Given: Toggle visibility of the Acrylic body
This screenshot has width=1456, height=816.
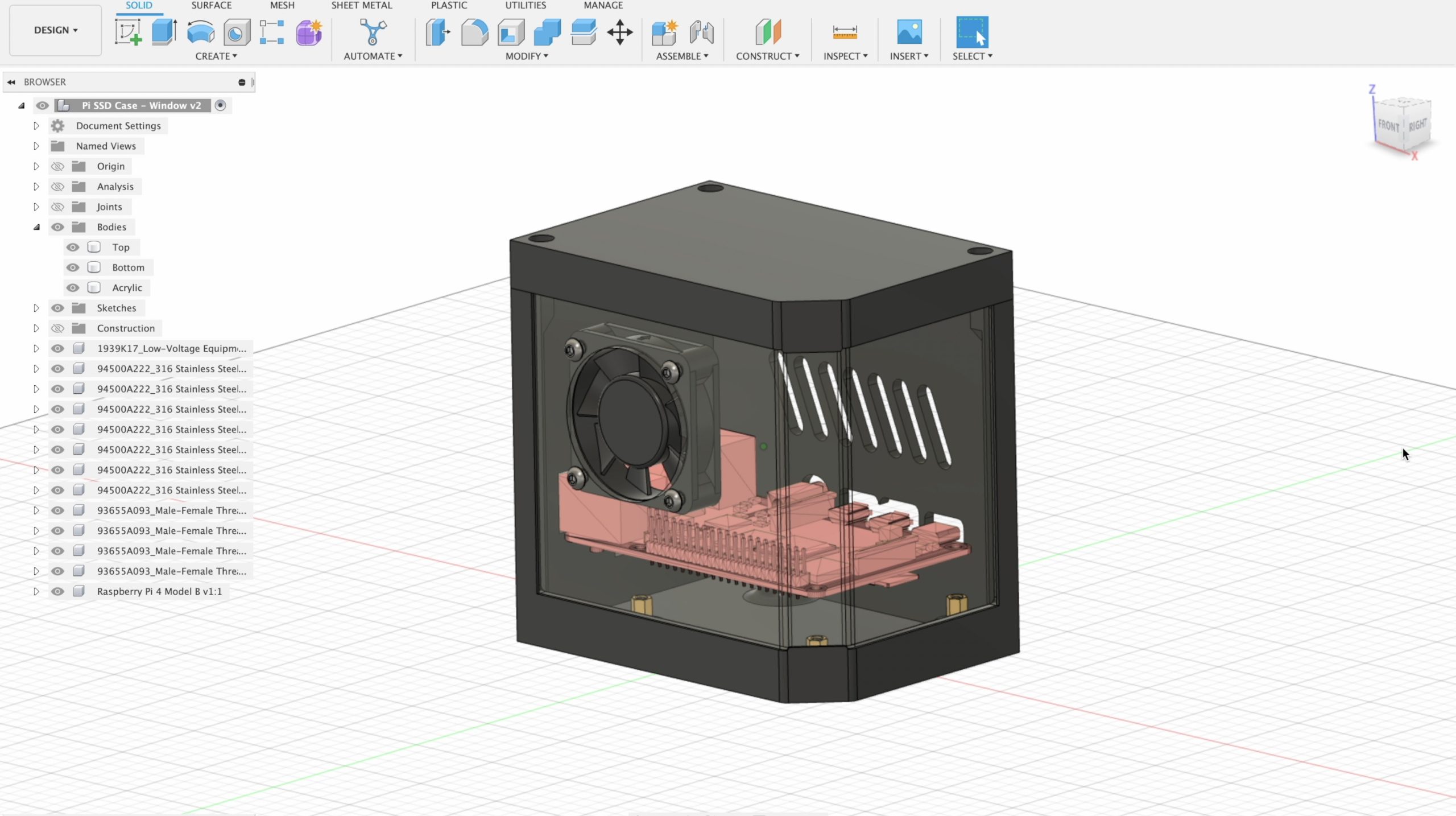Looking at the screenshot, I should click(x=73, y=287).
